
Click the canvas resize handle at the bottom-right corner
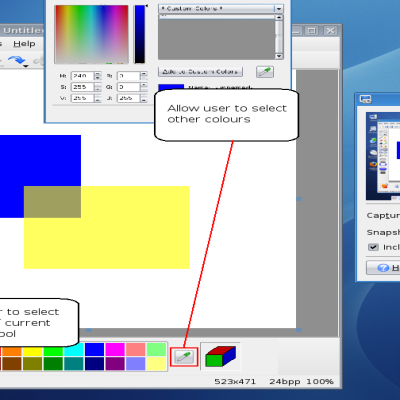coord(299,330)
